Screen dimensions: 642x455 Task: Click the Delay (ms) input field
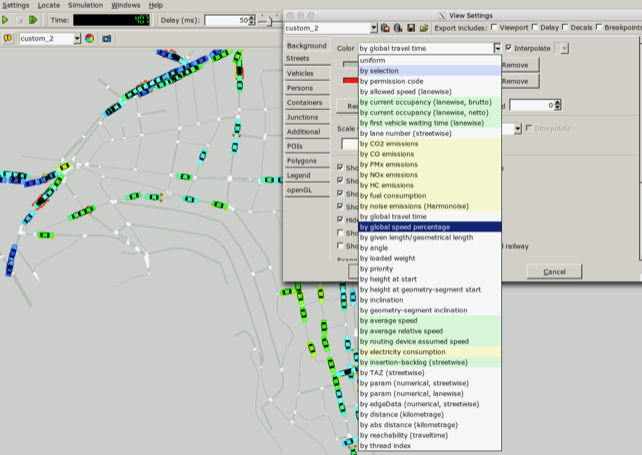pos(226,20)
